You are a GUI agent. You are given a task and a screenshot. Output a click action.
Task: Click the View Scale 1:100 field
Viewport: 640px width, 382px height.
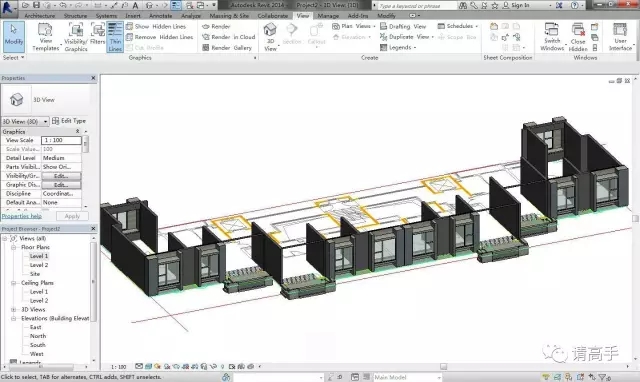pos(61,140)
